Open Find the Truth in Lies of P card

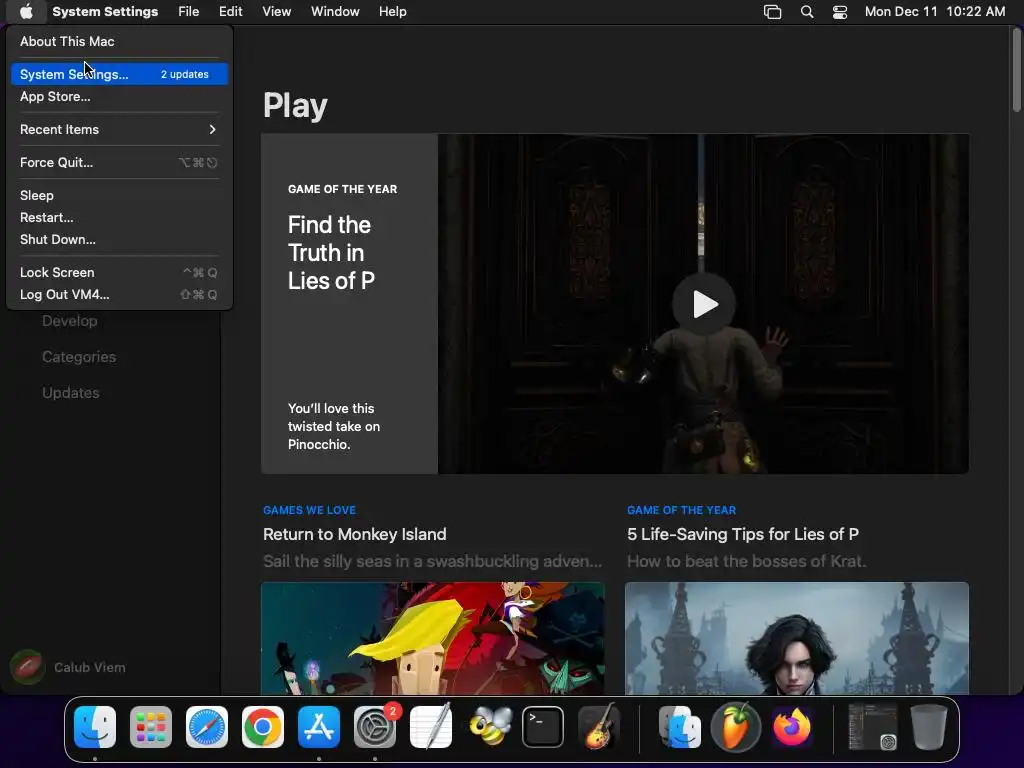click(349, 304)
